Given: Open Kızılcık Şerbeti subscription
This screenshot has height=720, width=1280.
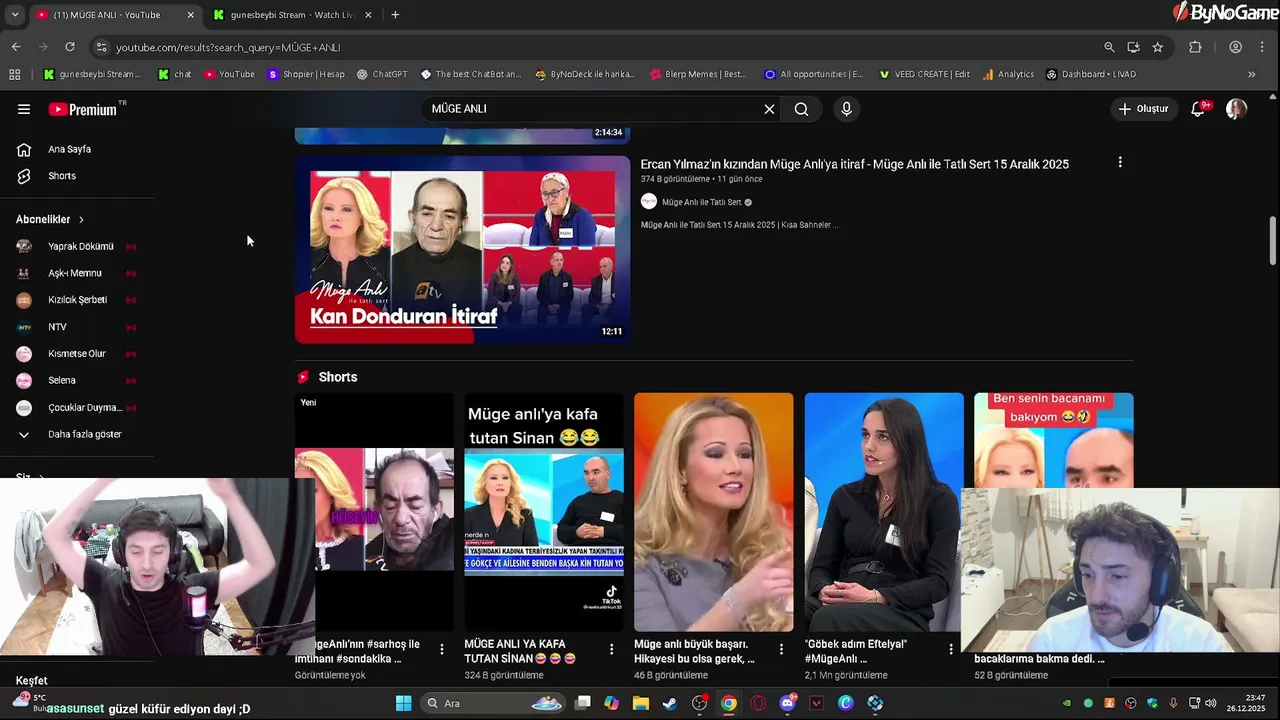Looking at the screenshot, I should point(77,300).
